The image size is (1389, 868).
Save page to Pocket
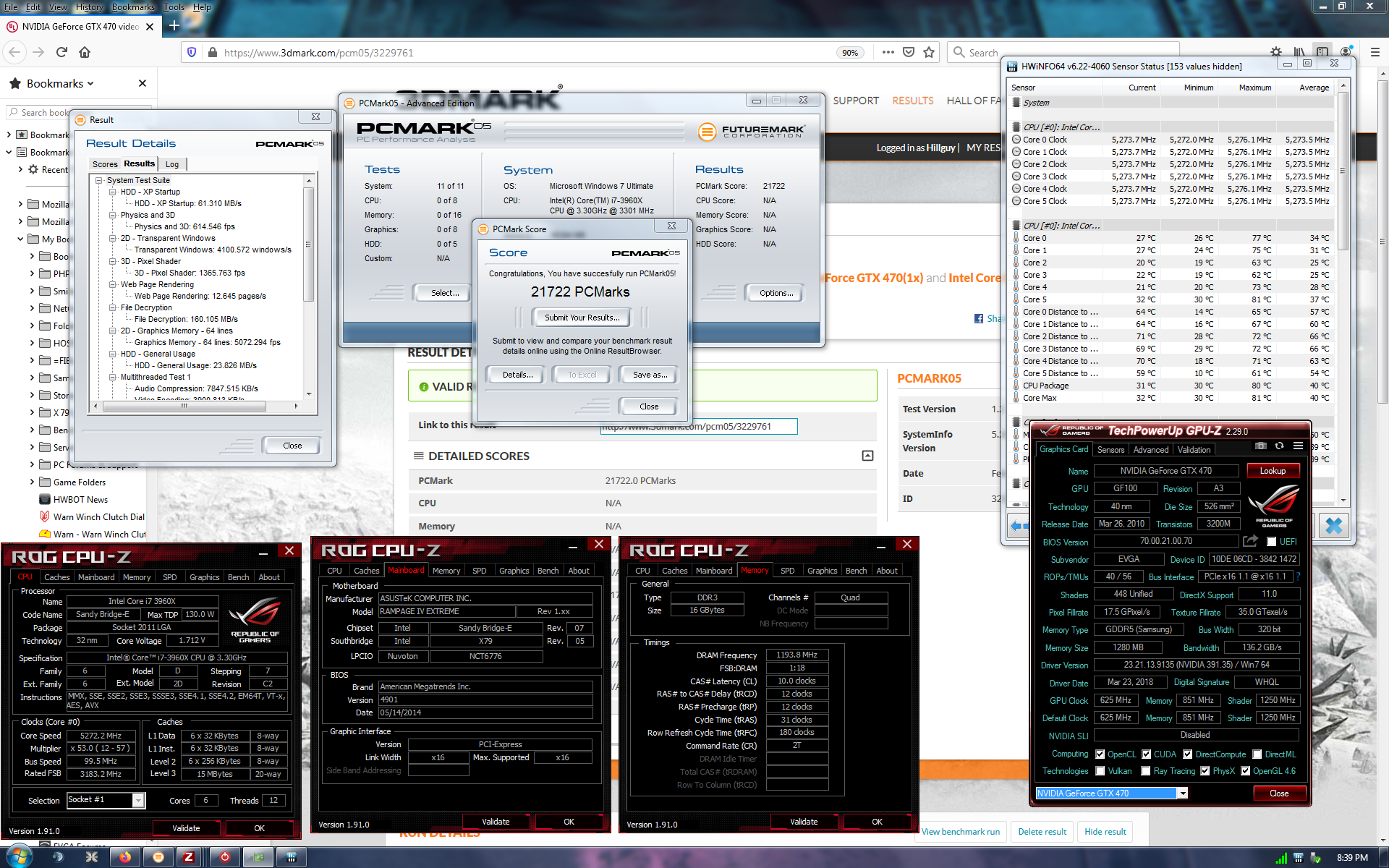coord(909,52)
